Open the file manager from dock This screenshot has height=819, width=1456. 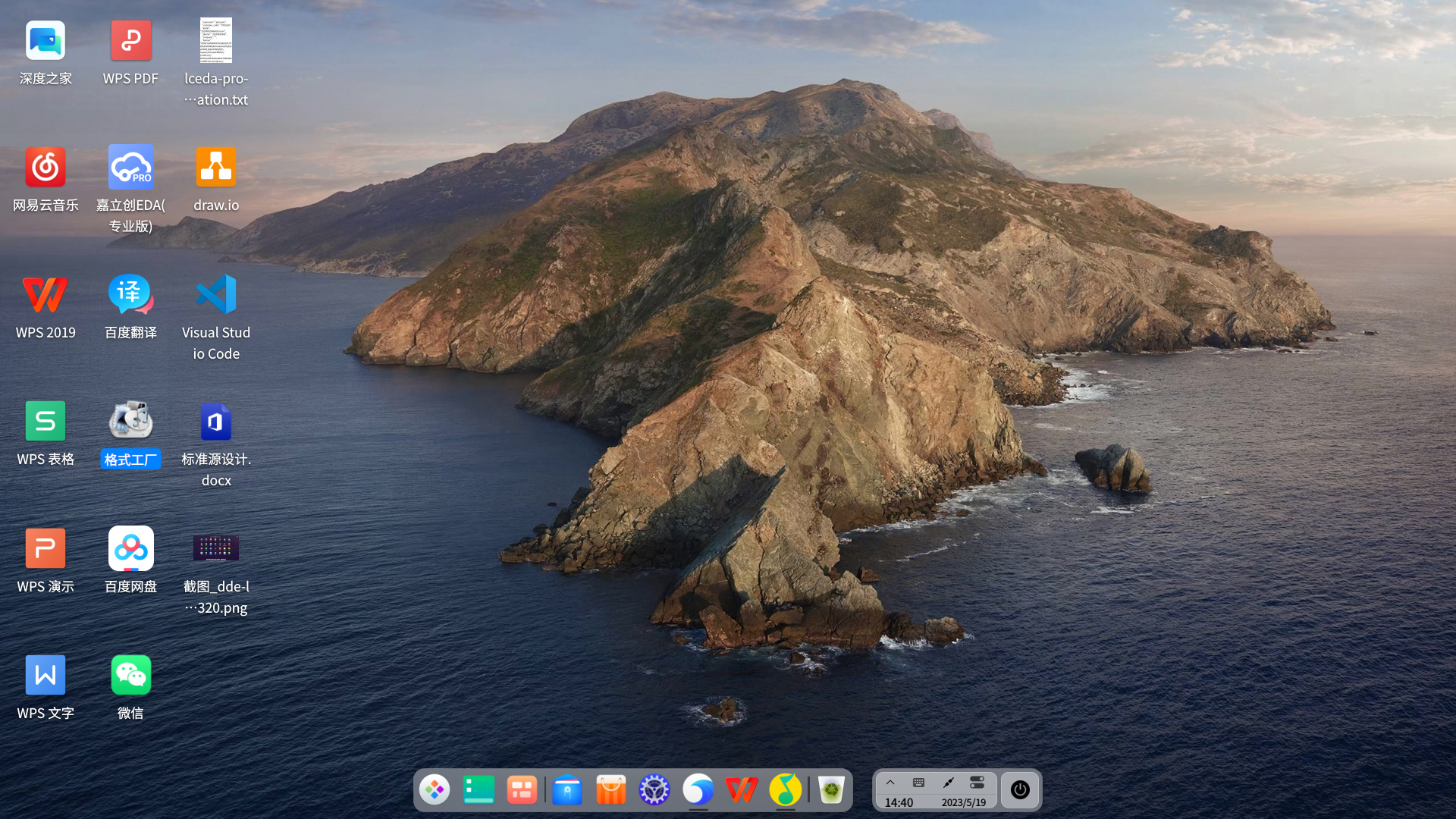[567, 790]
